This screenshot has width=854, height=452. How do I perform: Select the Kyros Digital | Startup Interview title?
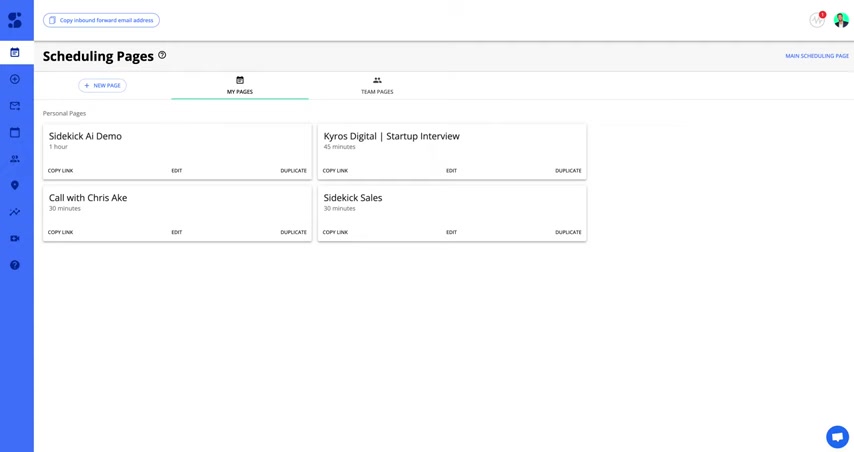point(392,136)
